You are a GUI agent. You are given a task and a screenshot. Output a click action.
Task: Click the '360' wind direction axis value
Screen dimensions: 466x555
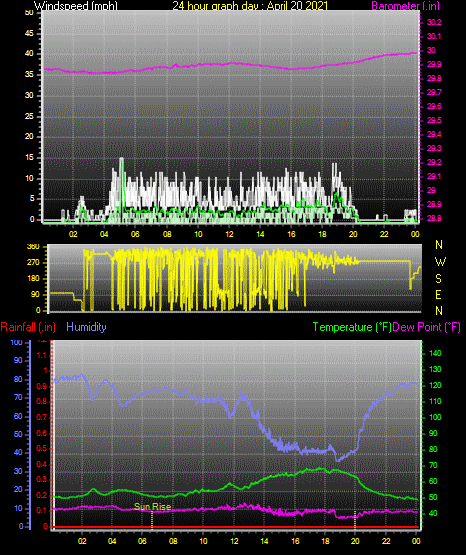(x=33, y=247)
